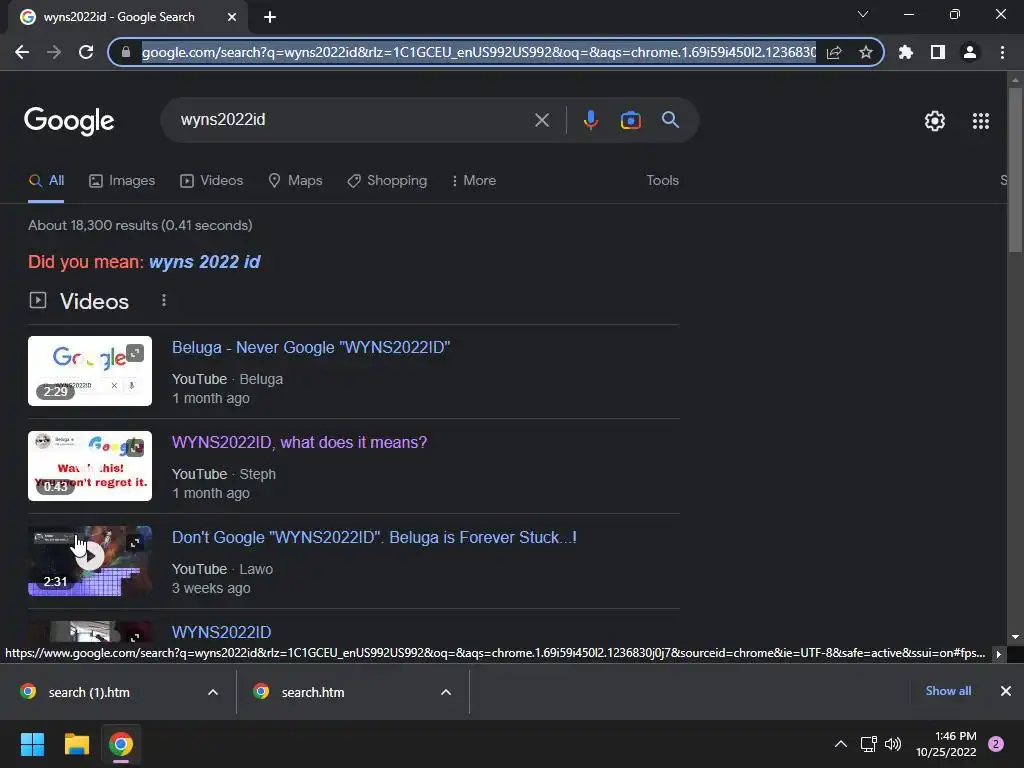Play the 2:31 Lawo video thumbnail

[90, 561]
